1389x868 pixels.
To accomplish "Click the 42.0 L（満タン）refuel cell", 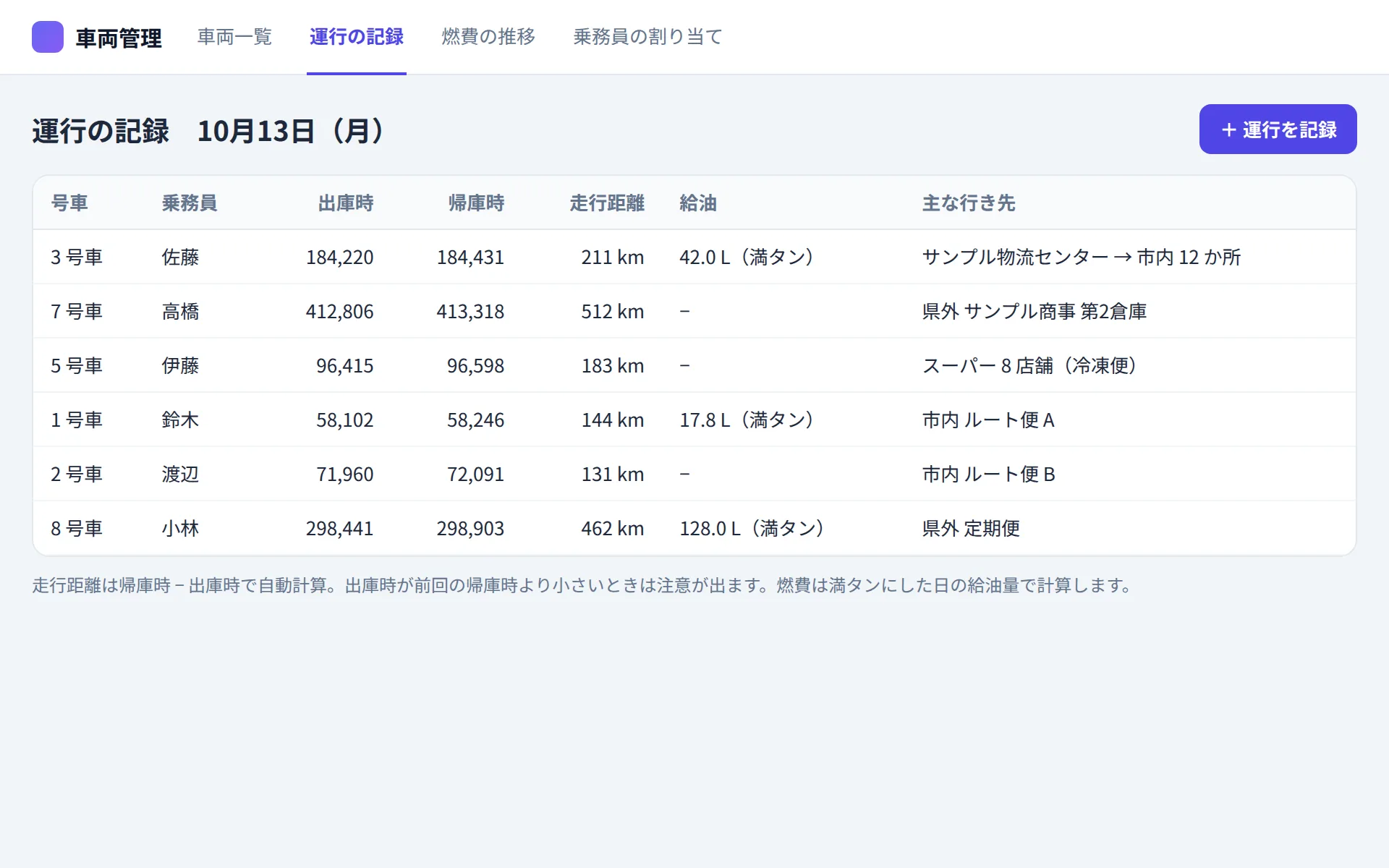I will pyautogui.click(x=747, y=258).
